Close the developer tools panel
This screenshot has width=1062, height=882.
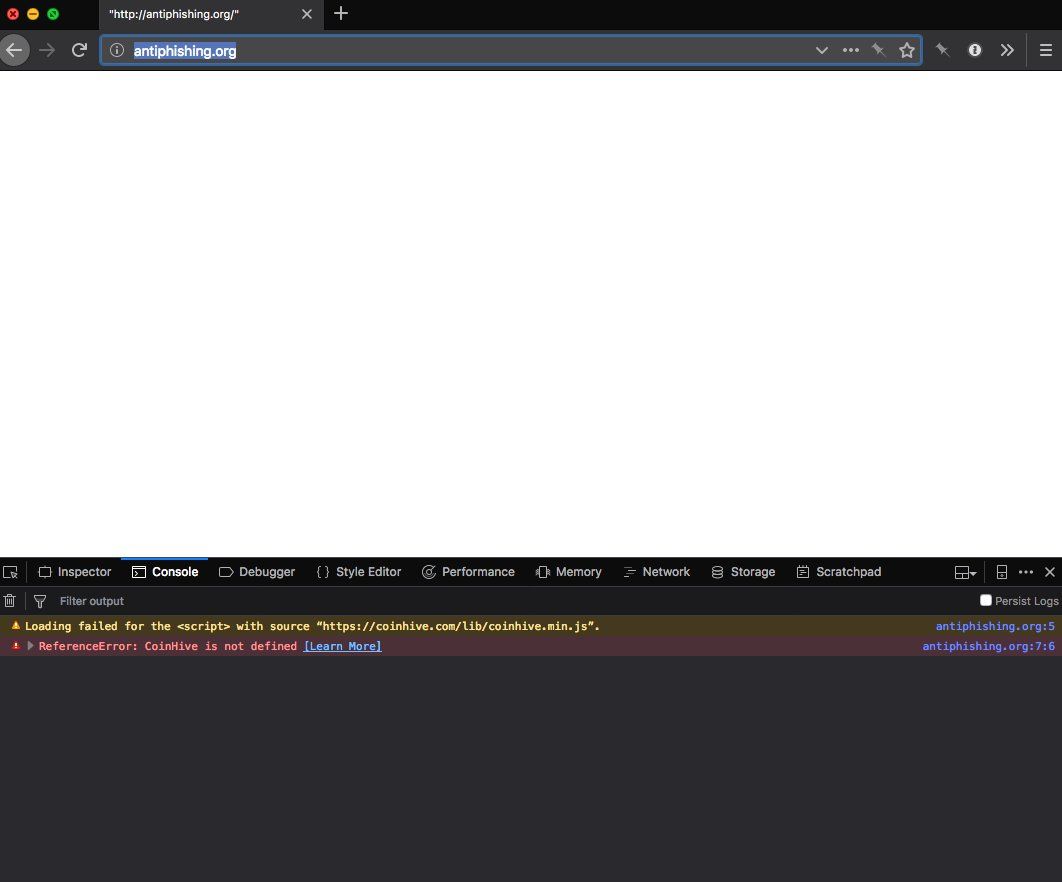tap(1050, 572)
